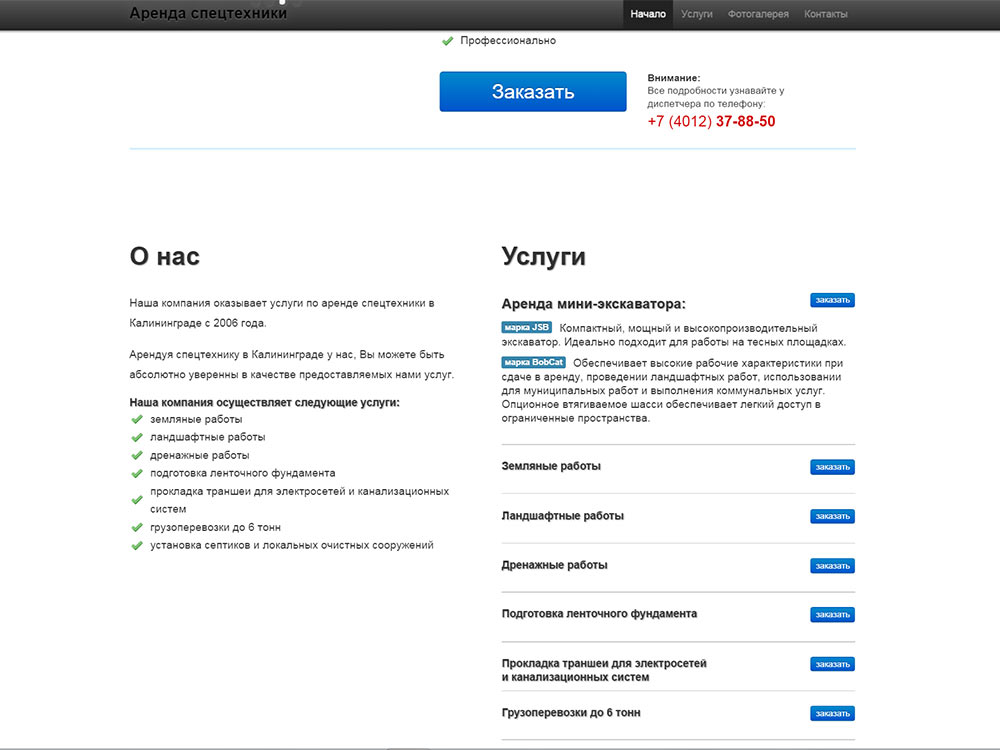The width and height of the screenshot is (1000, 750).
Task: Click Грузоперевозки до 6 тонн service title
Action: (571, 712)
